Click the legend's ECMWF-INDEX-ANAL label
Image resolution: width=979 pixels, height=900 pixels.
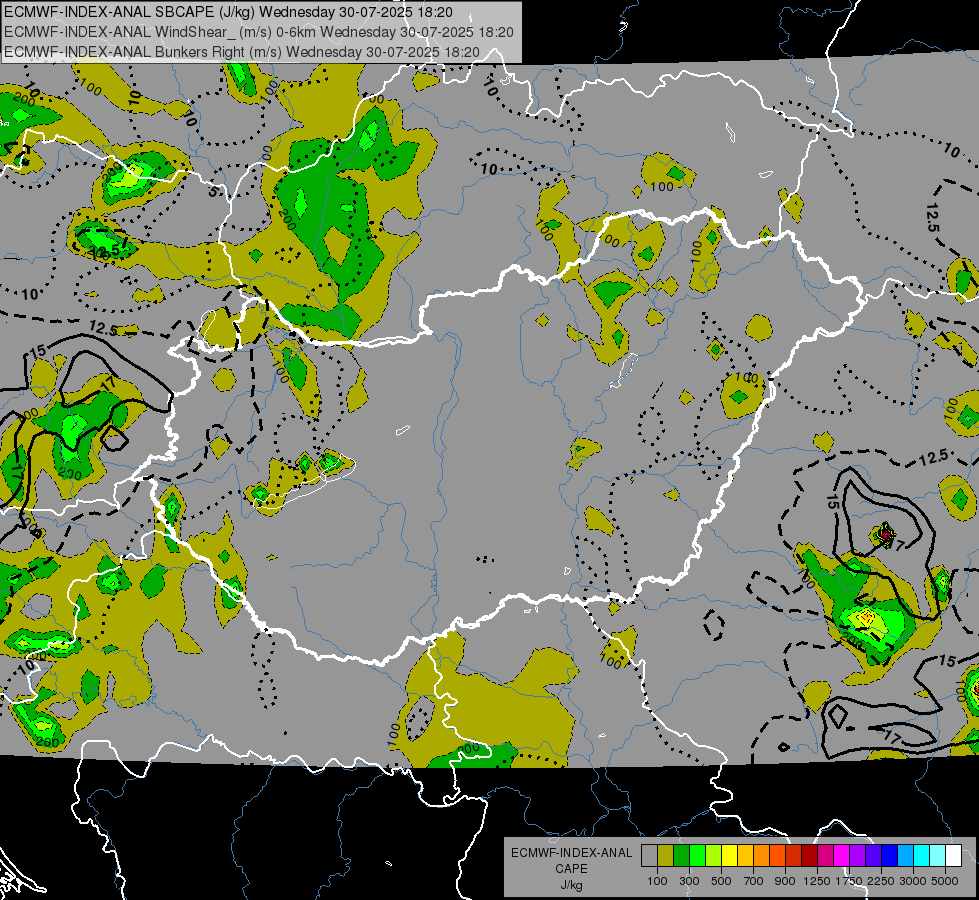click(x=571, y=853)
